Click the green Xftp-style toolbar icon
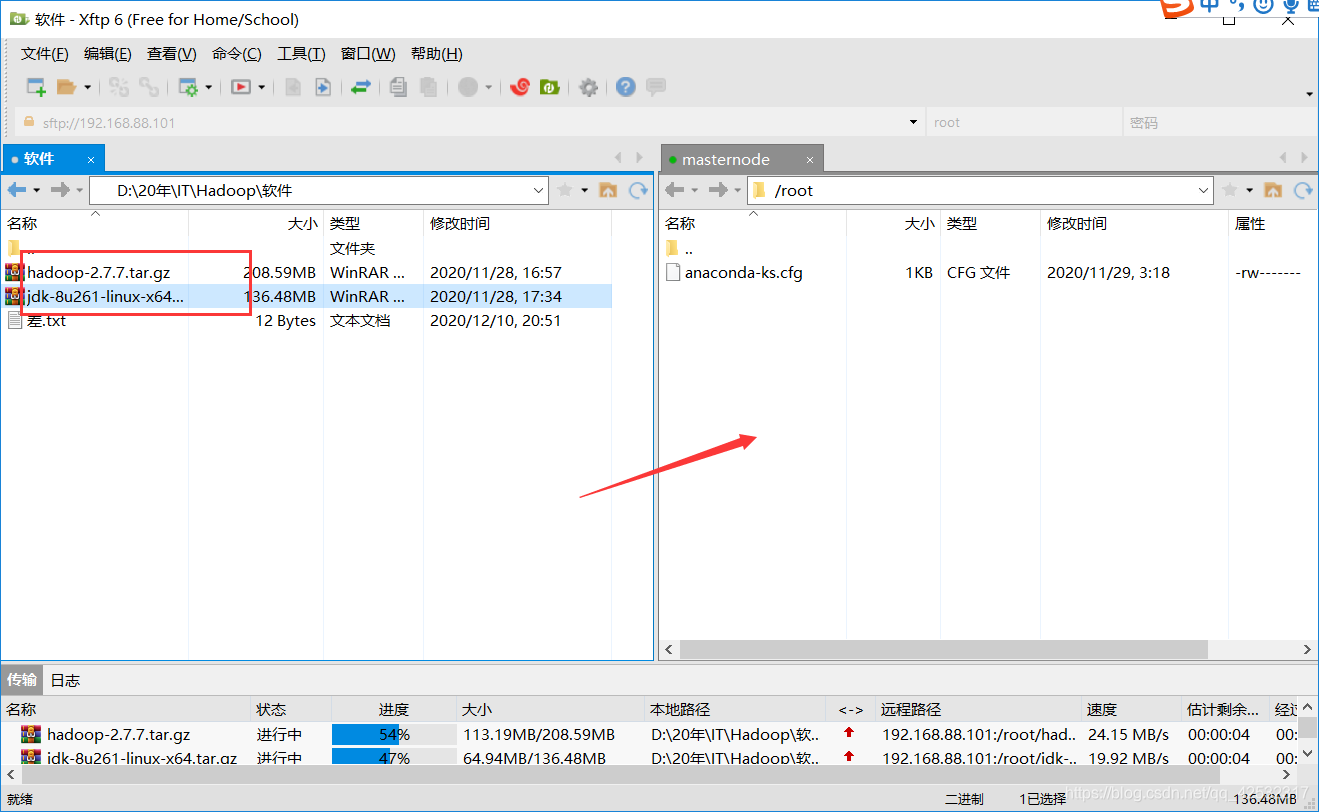The height and width of the screenshot is (812, 1319). click(x=549, y=87)
